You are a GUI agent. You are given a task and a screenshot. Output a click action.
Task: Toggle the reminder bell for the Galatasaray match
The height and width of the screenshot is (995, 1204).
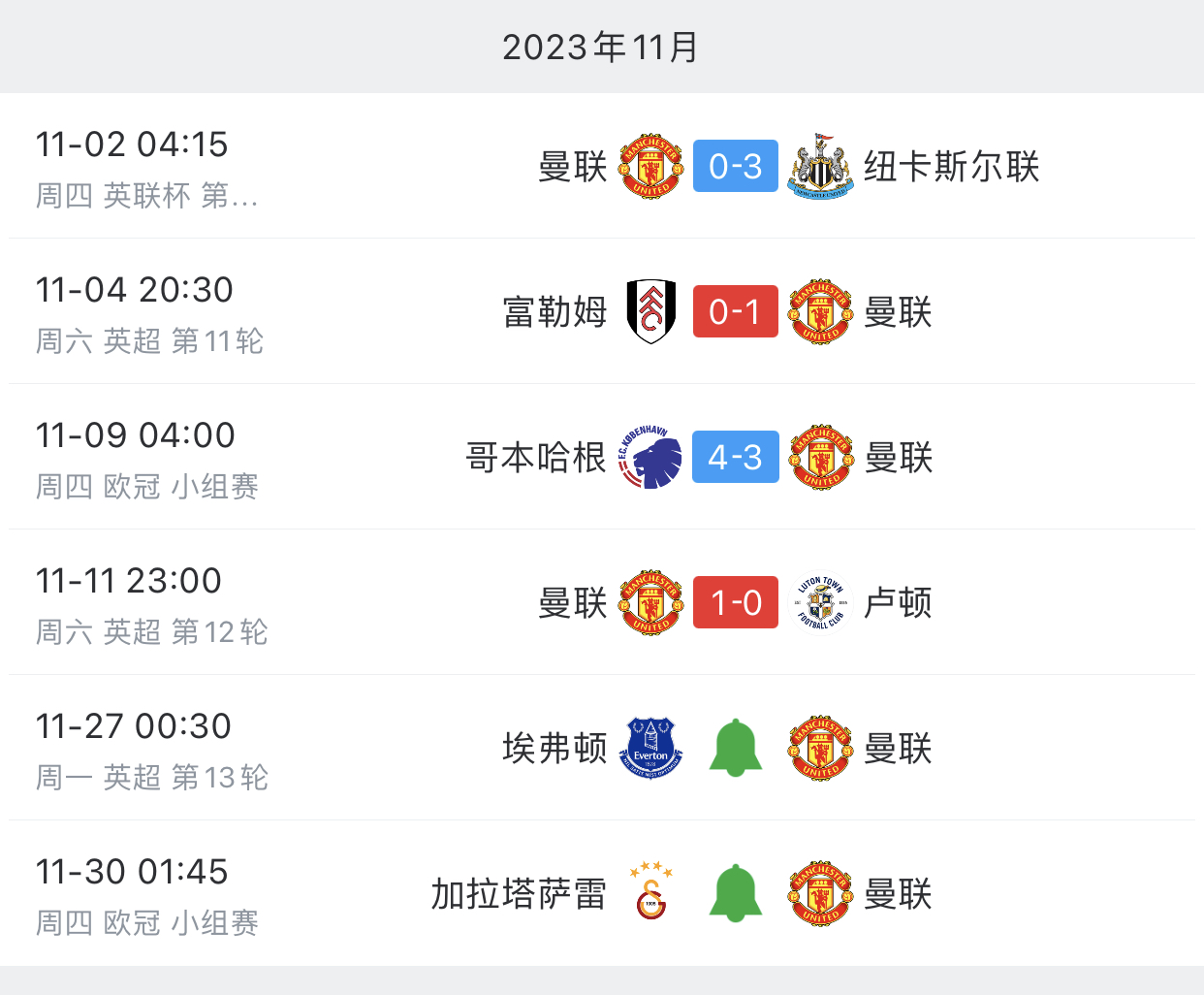click(736, 893)
